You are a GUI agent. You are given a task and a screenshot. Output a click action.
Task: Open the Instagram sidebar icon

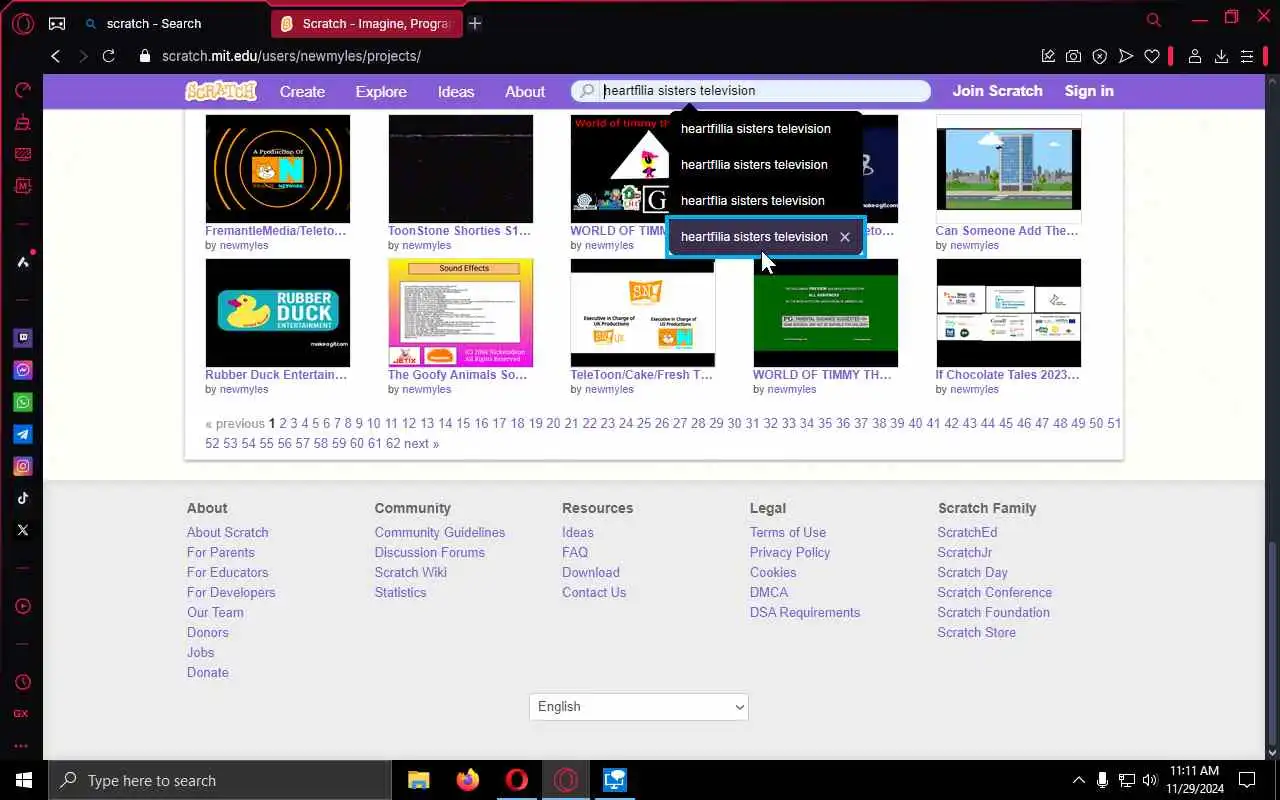coord(22,466)
